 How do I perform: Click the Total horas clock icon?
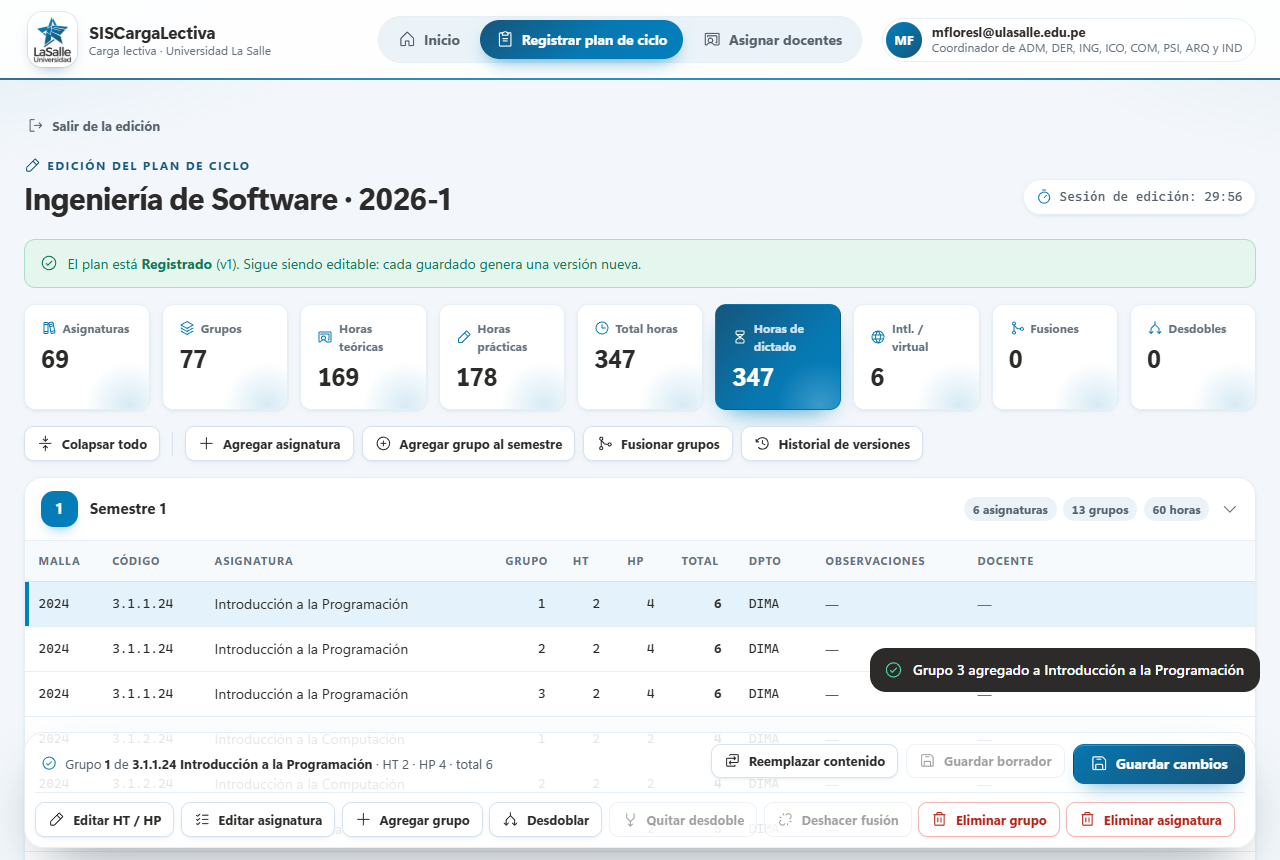click(602, 328)
